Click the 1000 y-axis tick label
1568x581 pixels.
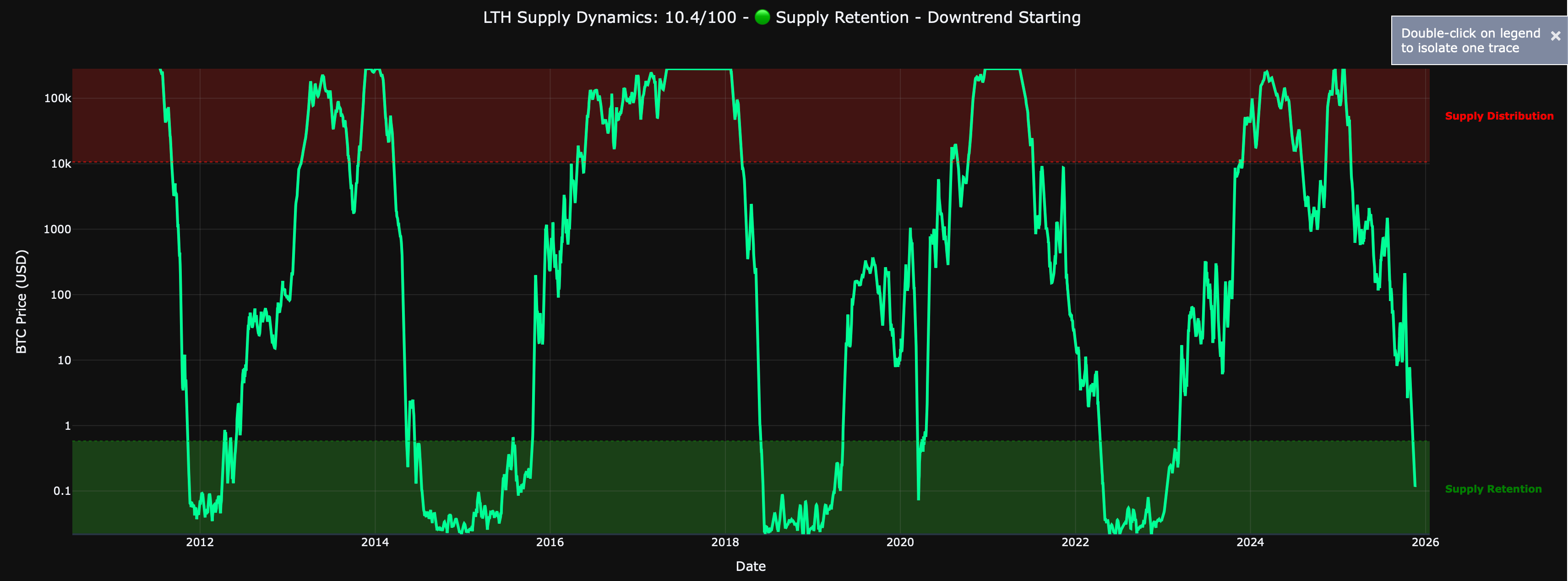(57, 229)
